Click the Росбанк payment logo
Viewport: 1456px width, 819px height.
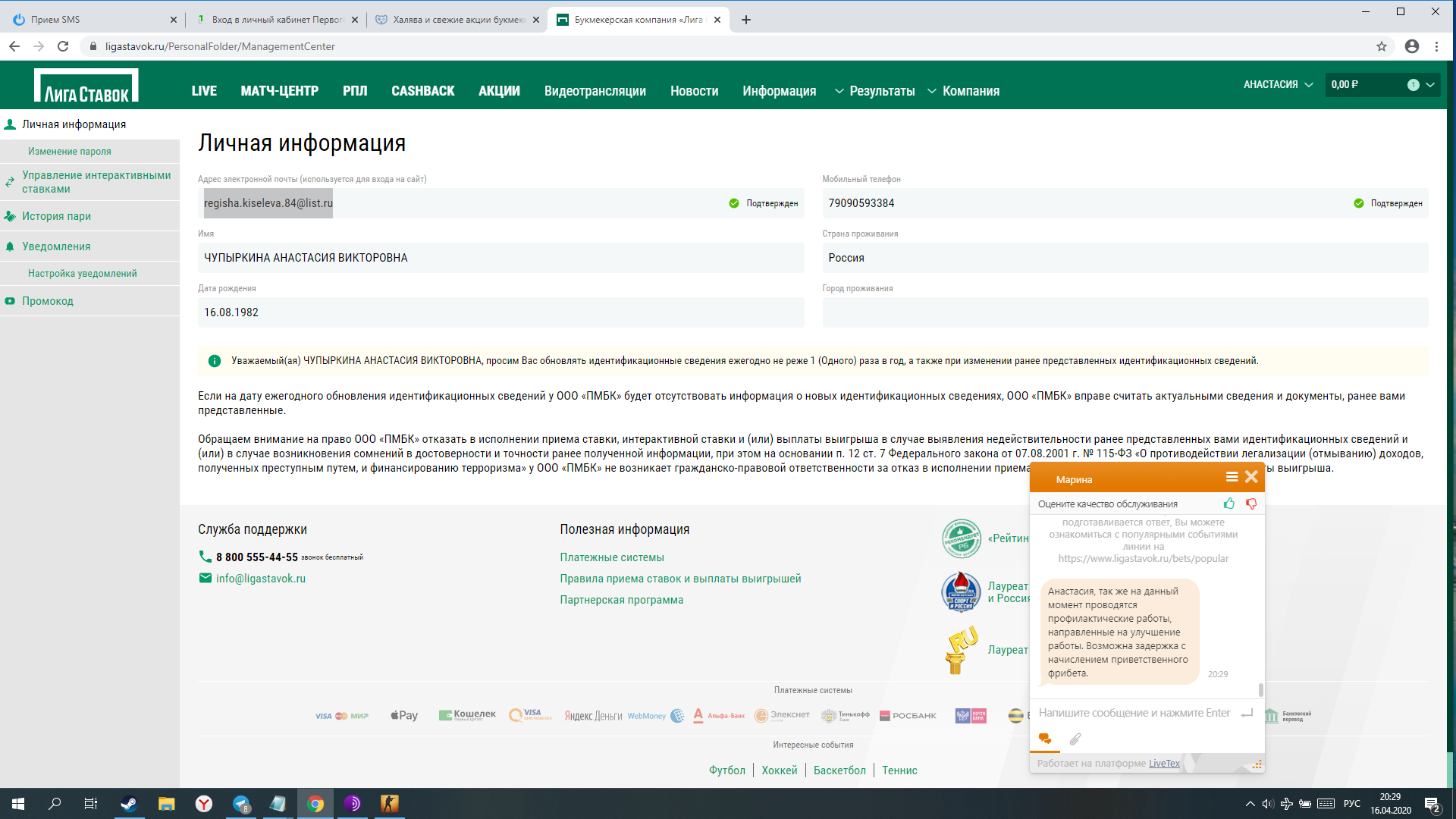point(908,715)
